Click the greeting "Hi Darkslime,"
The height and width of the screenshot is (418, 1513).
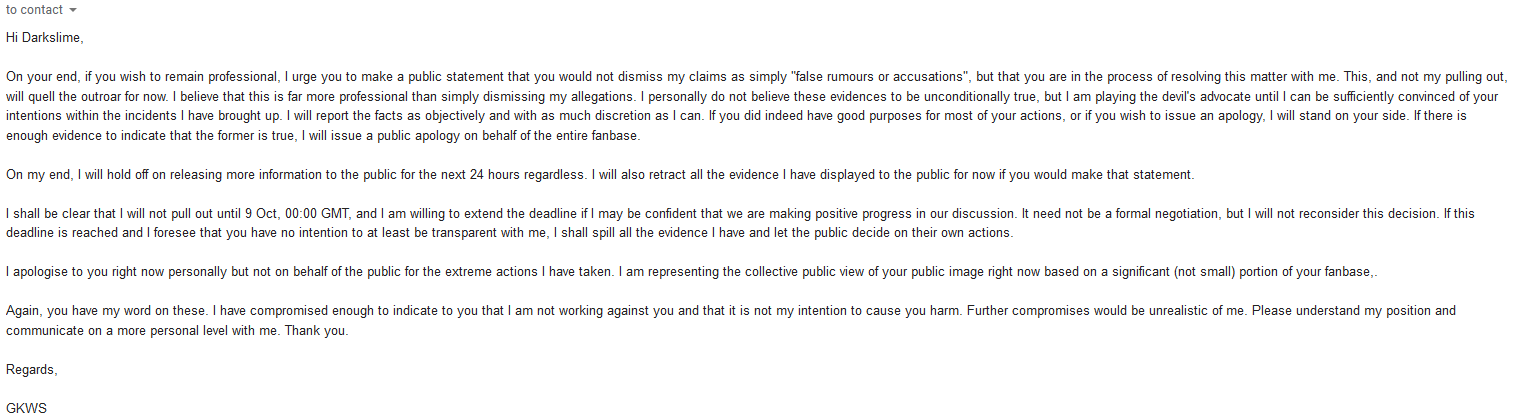(44, 37)
